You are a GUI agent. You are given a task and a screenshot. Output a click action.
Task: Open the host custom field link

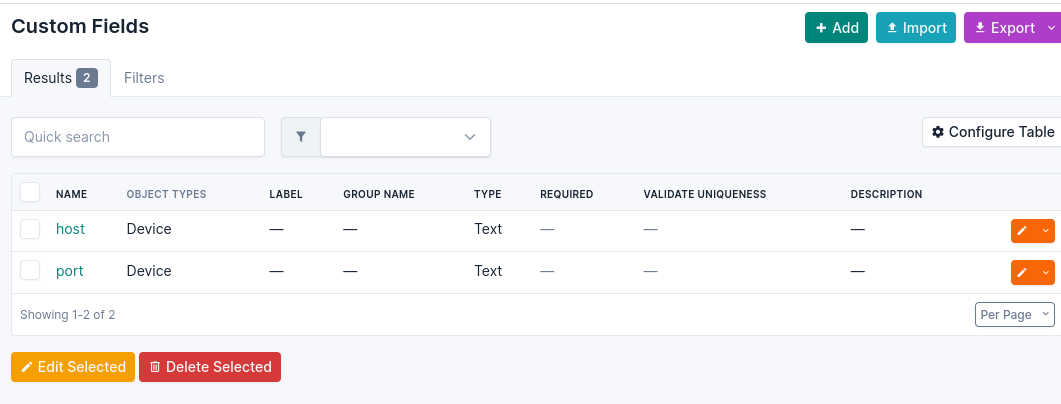pyautogui.click(x=70, y=229)
